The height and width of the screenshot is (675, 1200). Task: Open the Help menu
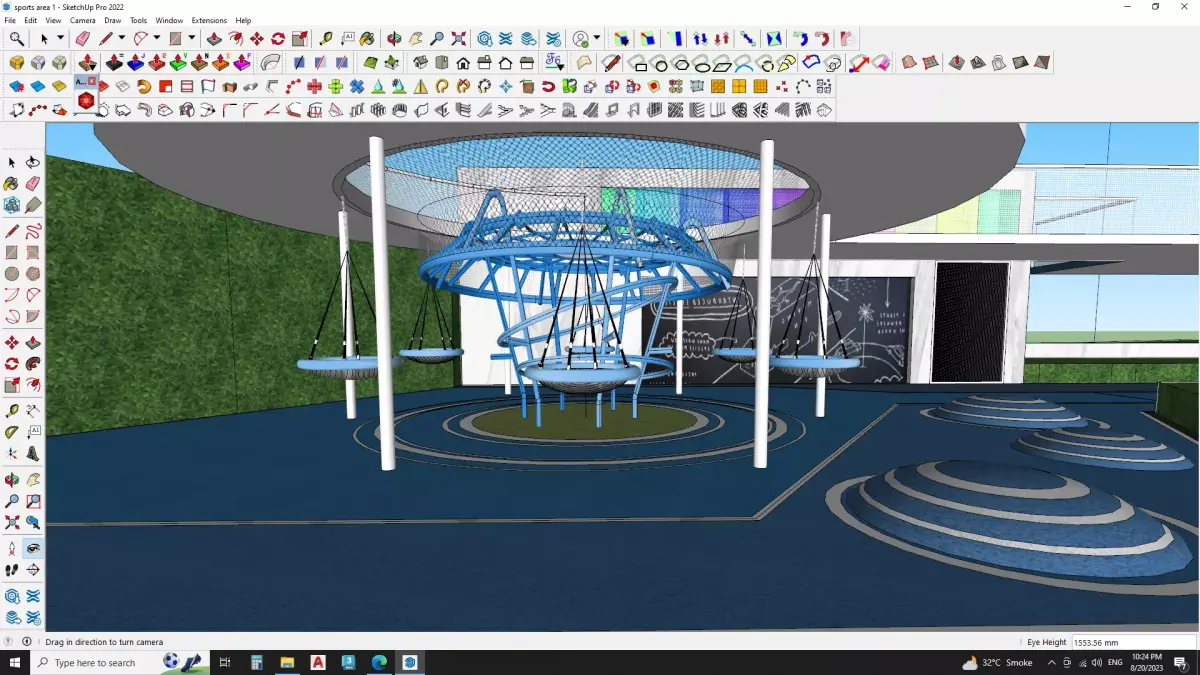[243, 20]
